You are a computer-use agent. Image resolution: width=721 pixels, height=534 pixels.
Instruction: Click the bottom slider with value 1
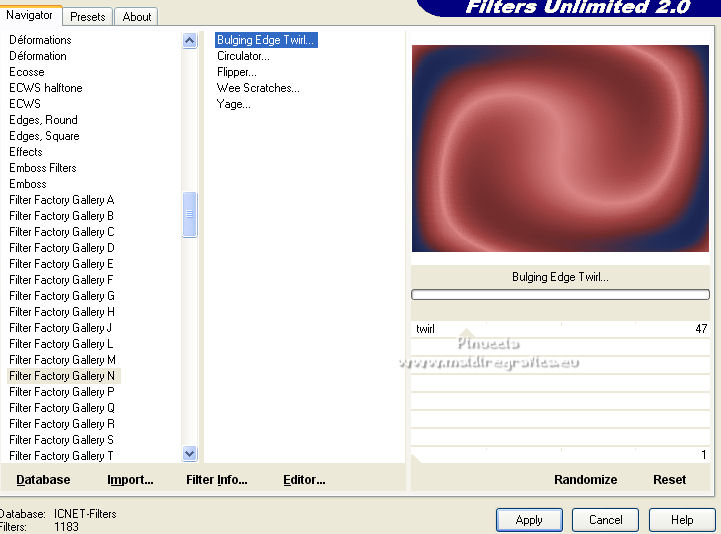tap(561, 455)
